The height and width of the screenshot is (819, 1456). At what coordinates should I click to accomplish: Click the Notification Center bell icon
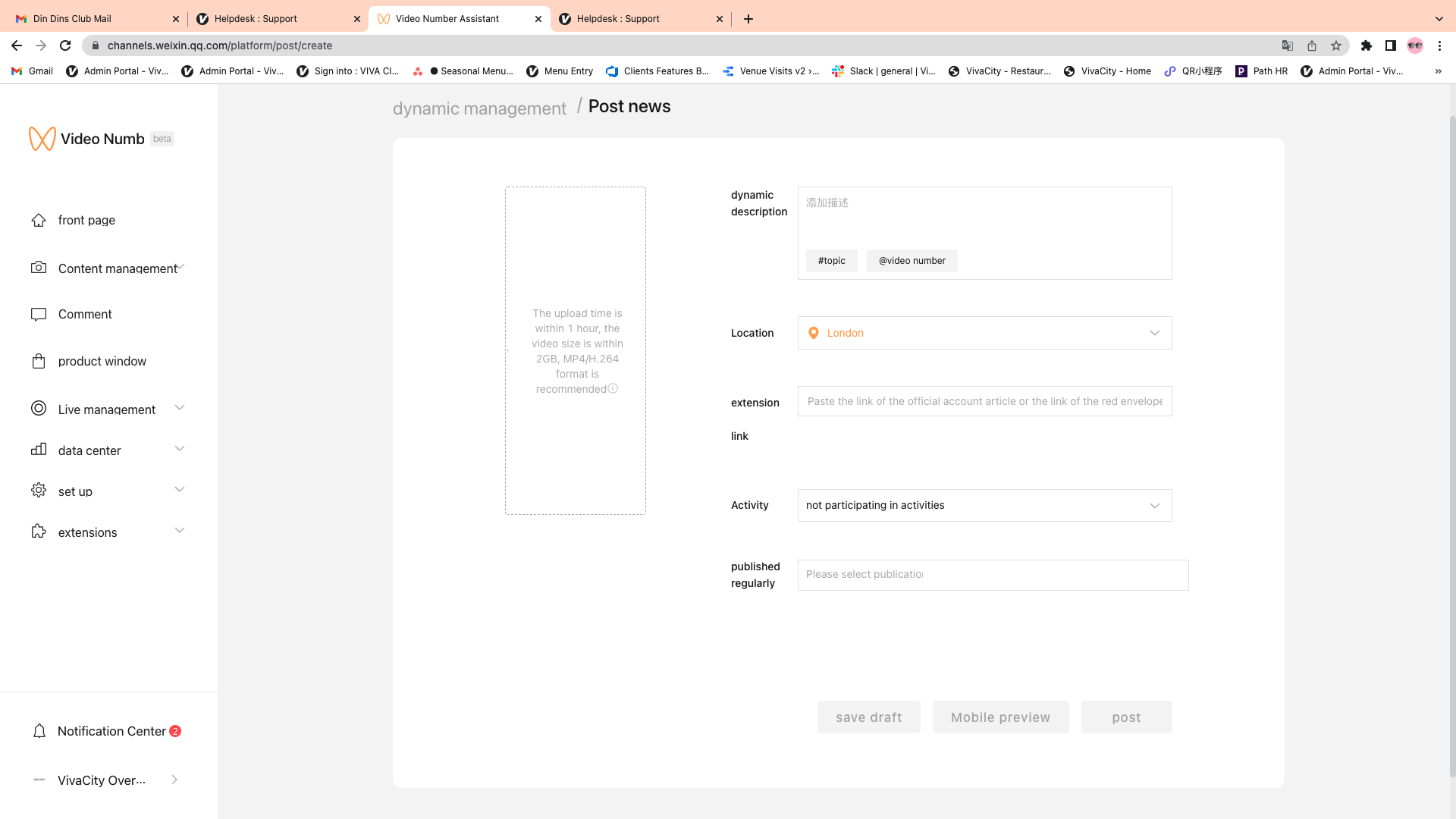(39, 731)
